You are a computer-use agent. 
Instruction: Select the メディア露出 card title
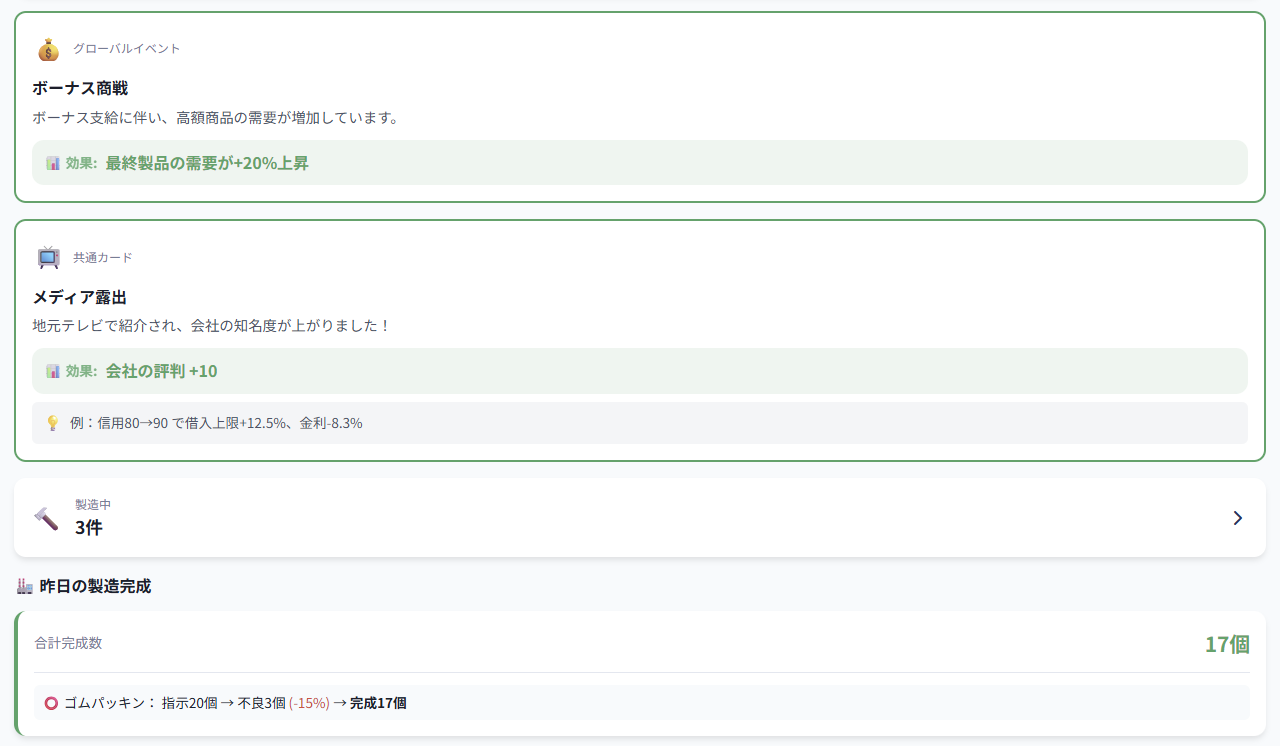80,297
